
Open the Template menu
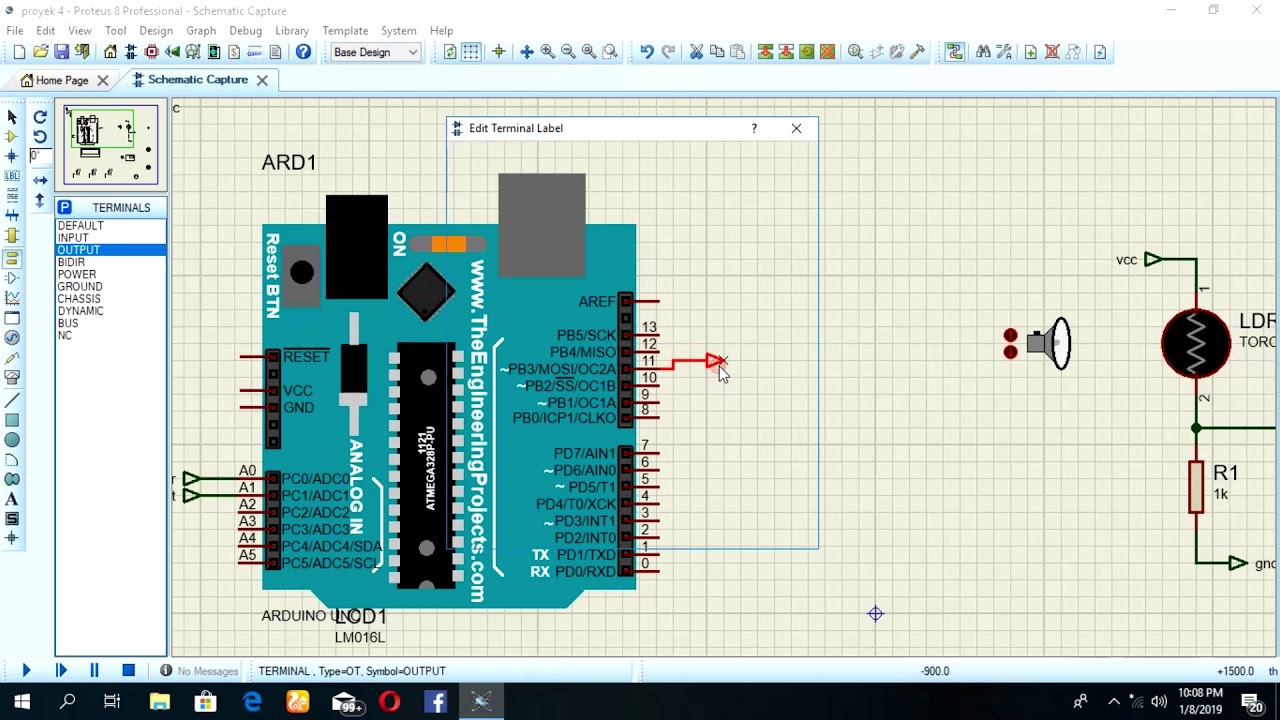click(x=345, y=30)
